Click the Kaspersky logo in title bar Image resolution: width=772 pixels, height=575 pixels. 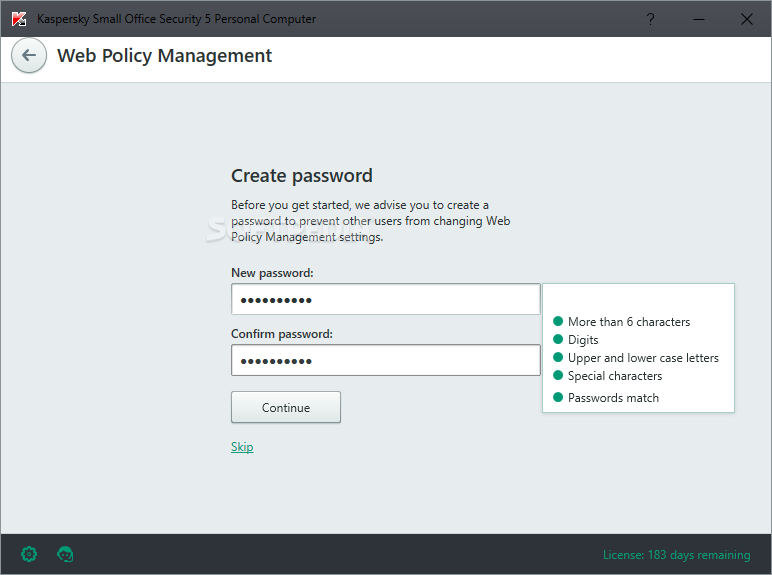[19, 19]
